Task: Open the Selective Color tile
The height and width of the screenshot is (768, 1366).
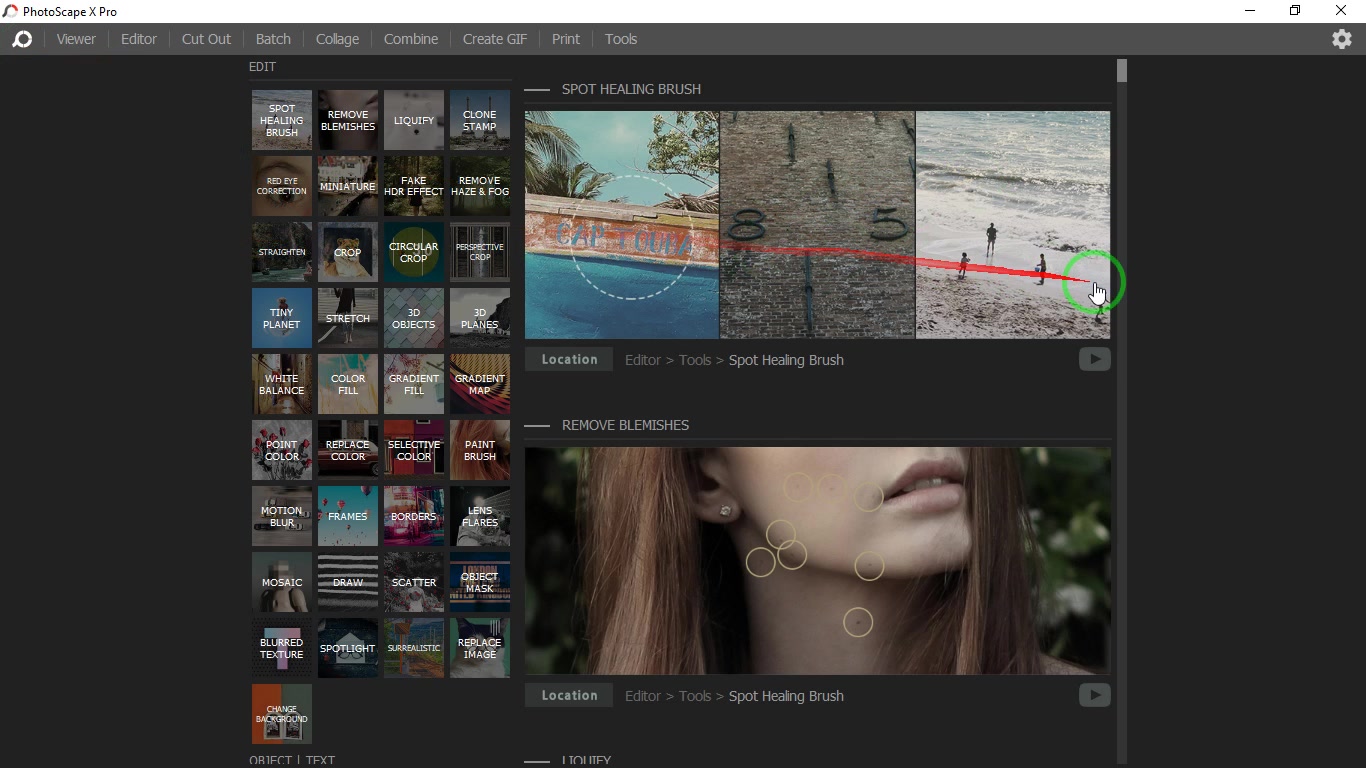Action: [x=414, y=450]
